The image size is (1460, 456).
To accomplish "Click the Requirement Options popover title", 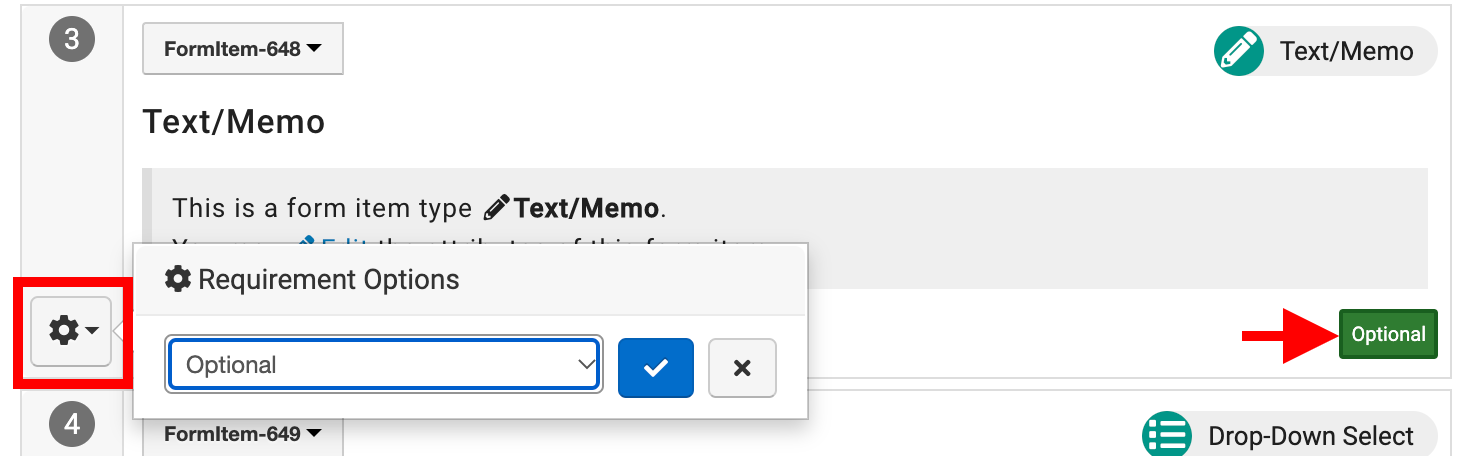I will [x=329, y=279].
